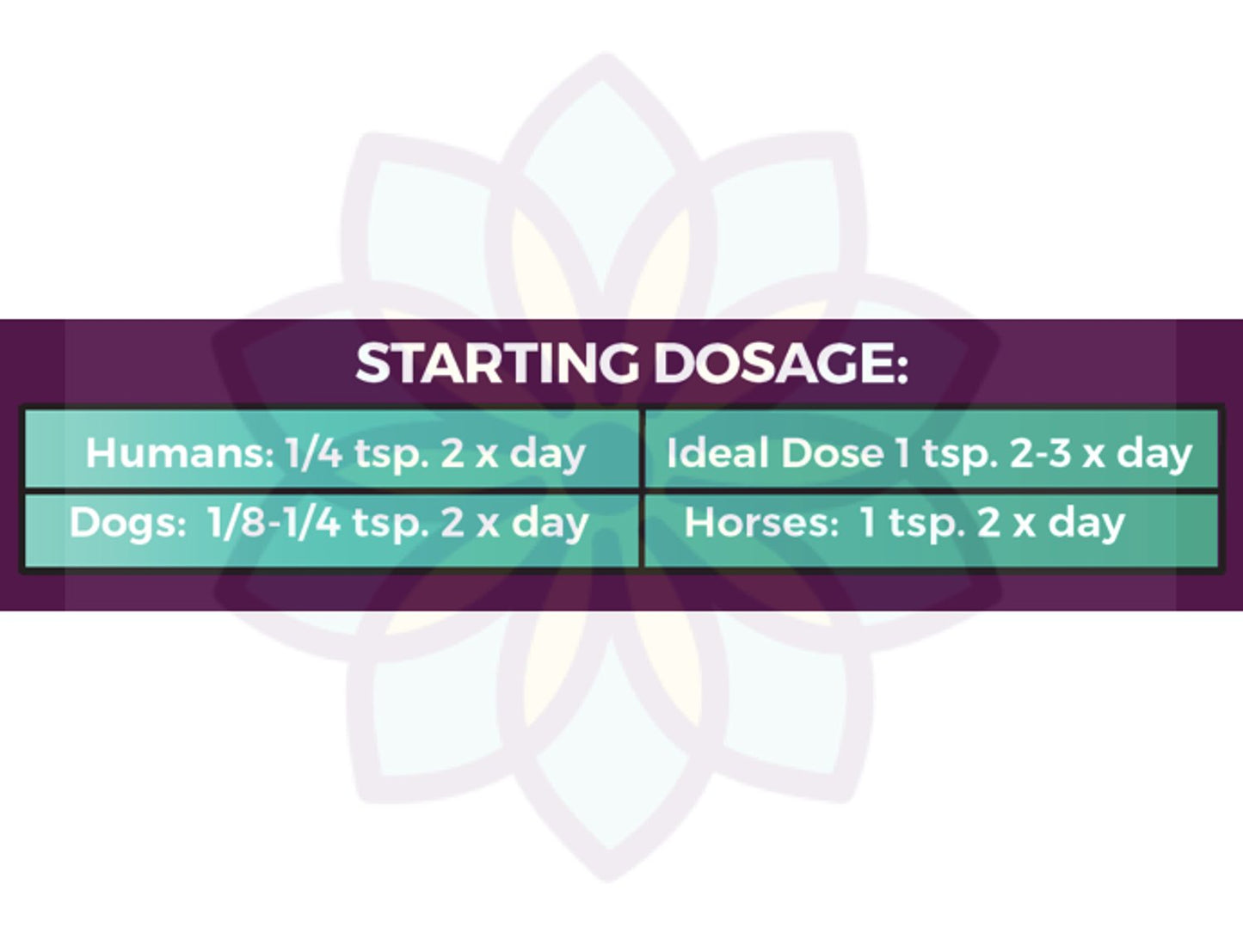Click the Horses 1 tsp. dosage value

[x=914, y=523]
